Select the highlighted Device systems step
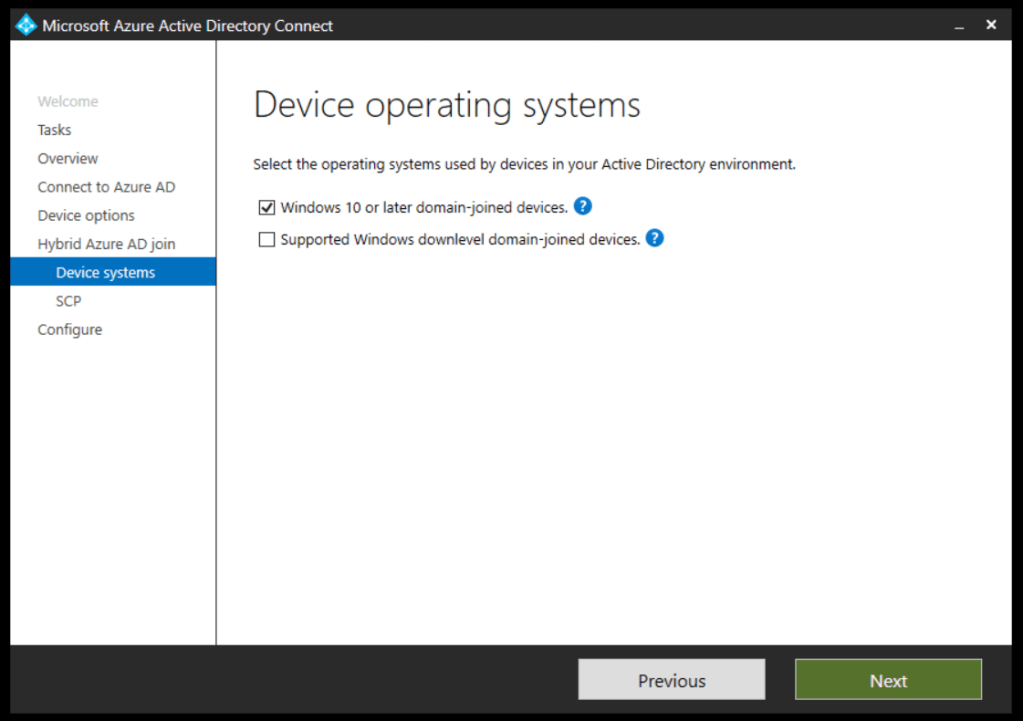The image size is (1023, 721). [x=106, y=272]
